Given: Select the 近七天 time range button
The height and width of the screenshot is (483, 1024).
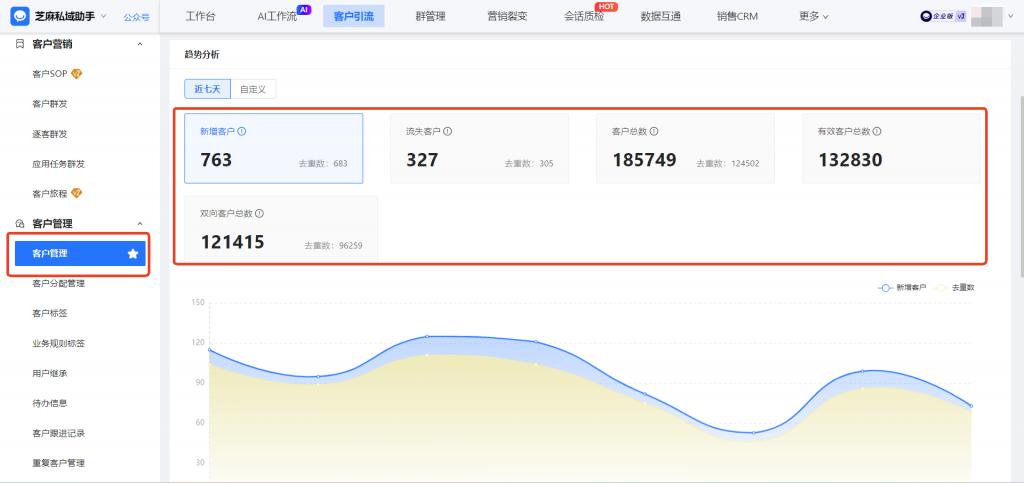Looking at the screenshot, I should [x=208, y=89].
